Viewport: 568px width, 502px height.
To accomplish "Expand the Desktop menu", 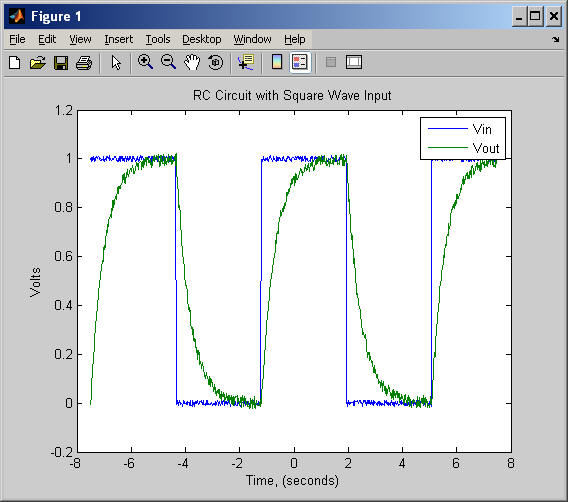I will pos(202,39).
